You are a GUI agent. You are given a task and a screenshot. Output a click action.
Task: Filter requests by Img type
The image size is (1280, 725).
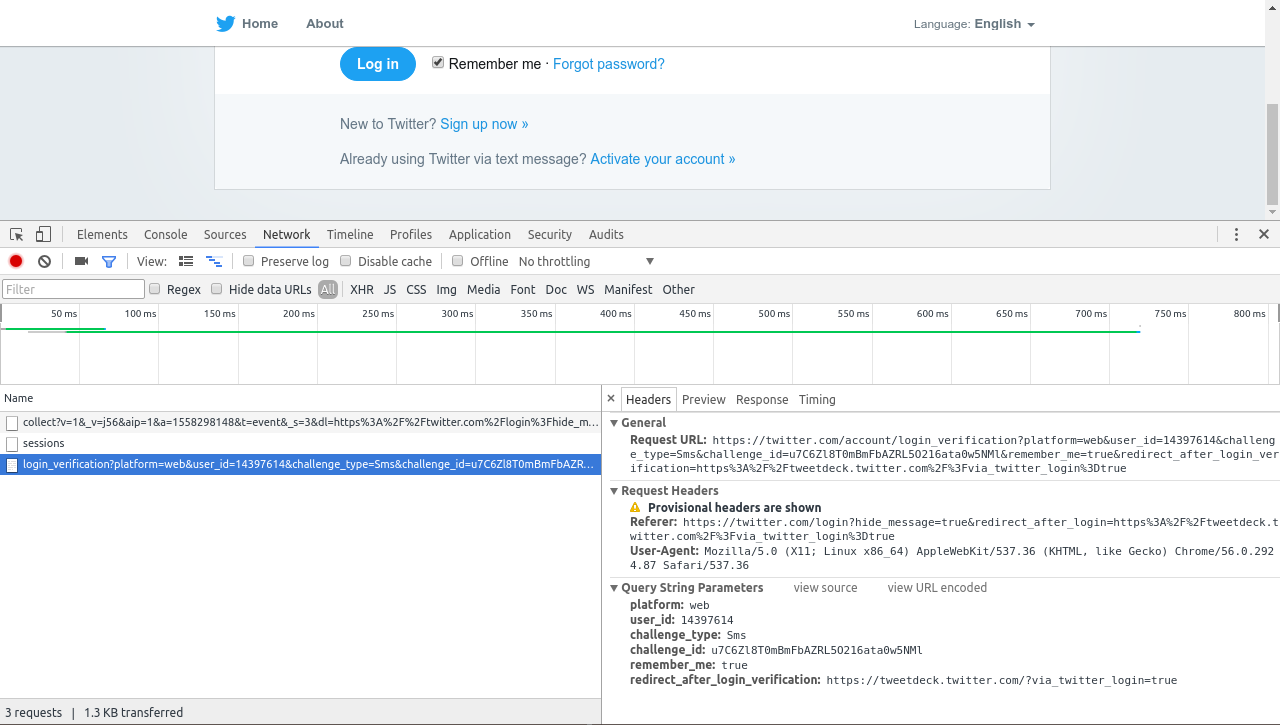[x=447, y=289]
